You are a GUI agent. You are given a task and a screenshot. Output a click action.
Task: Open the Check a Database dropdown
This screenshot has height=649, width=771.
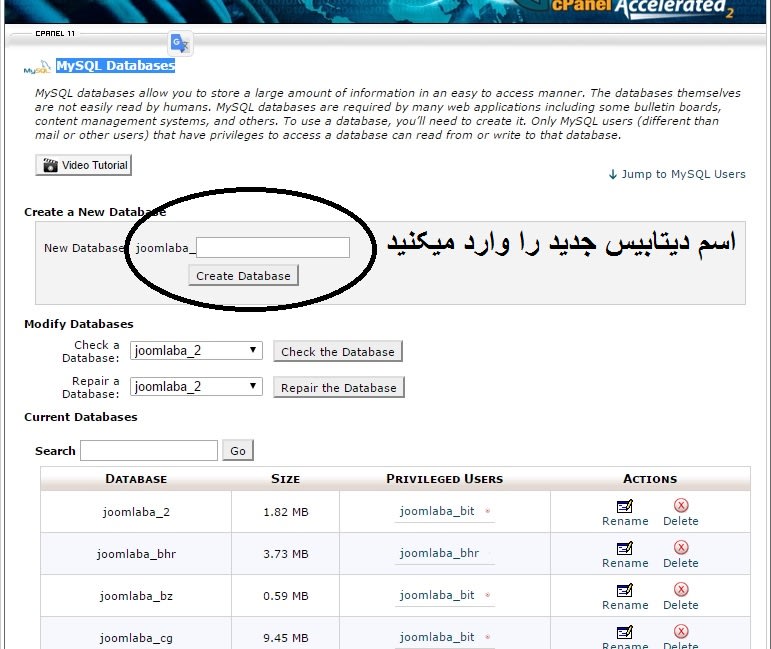point(196,351)
